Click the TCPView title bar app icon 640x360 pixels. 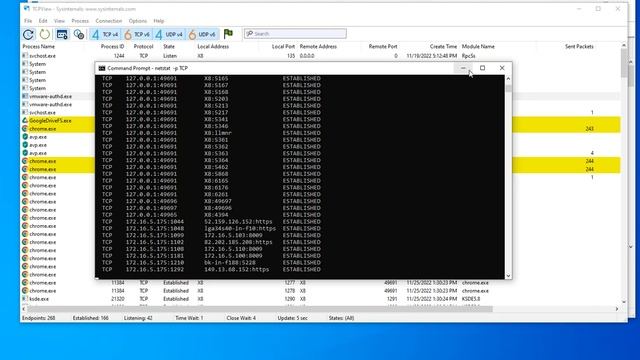[27, 9]
